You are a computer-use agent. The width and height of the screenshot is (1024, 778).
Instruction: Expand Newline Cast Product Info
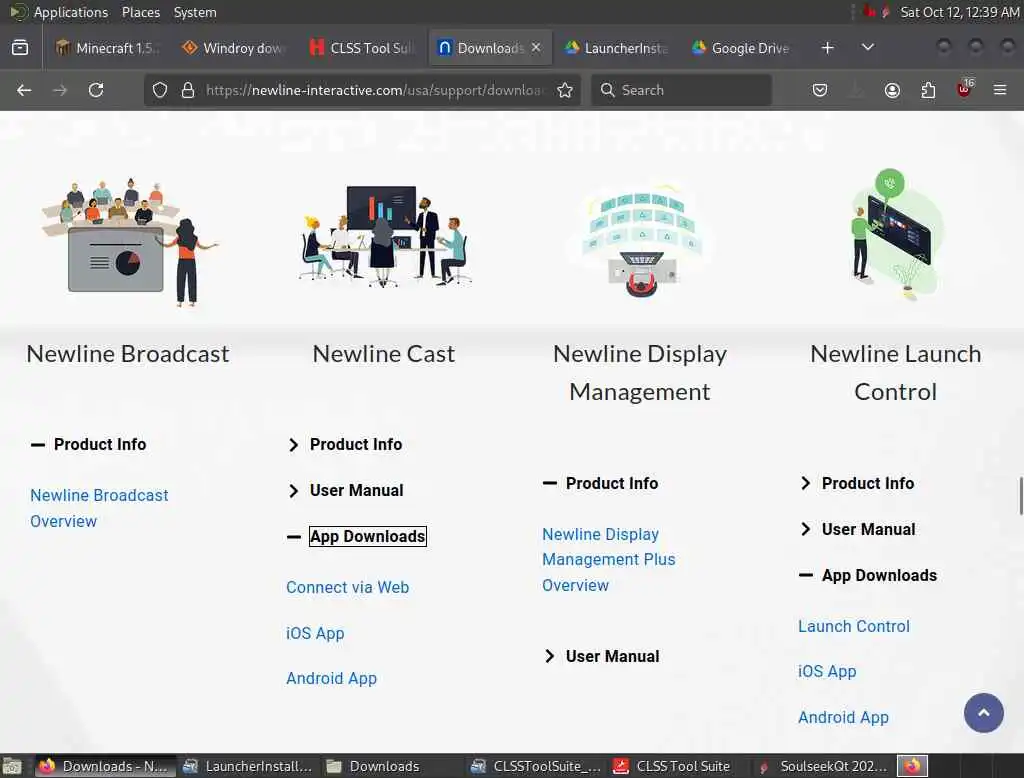click(345, 445)
